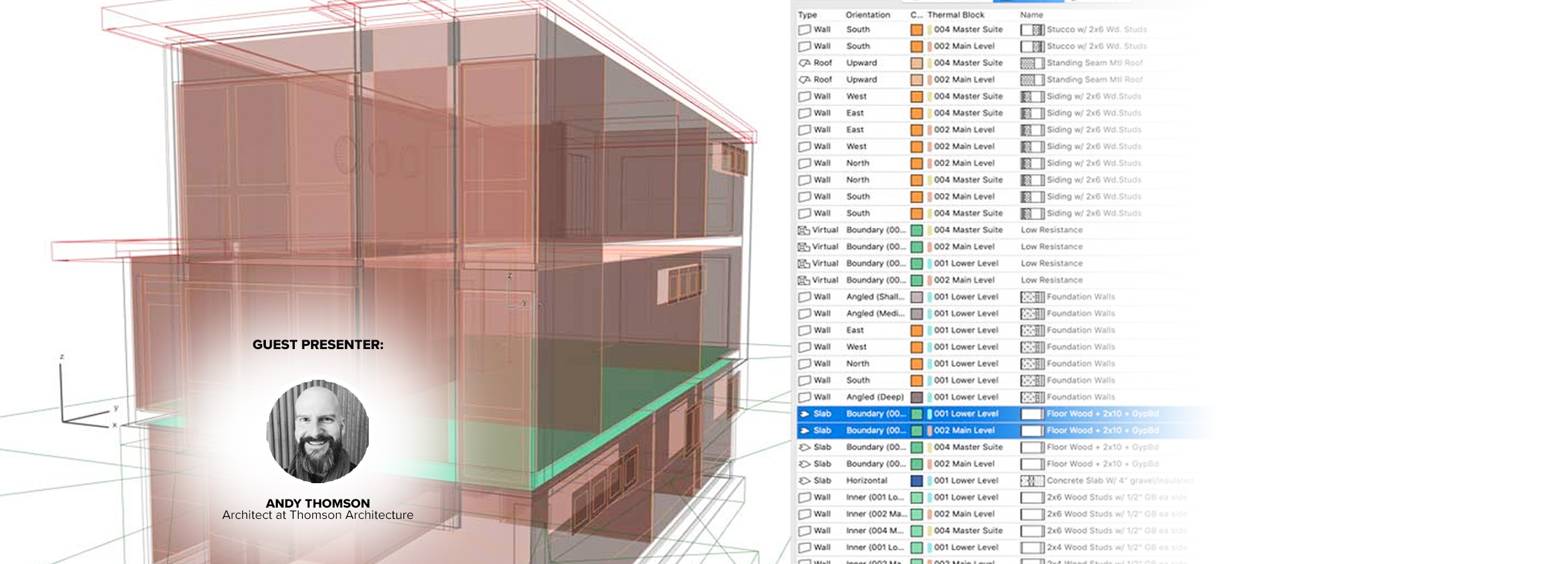Click the Thermal Block column header
The width and height of the screenshot is (1568, 564).
(x=956, y=15)
